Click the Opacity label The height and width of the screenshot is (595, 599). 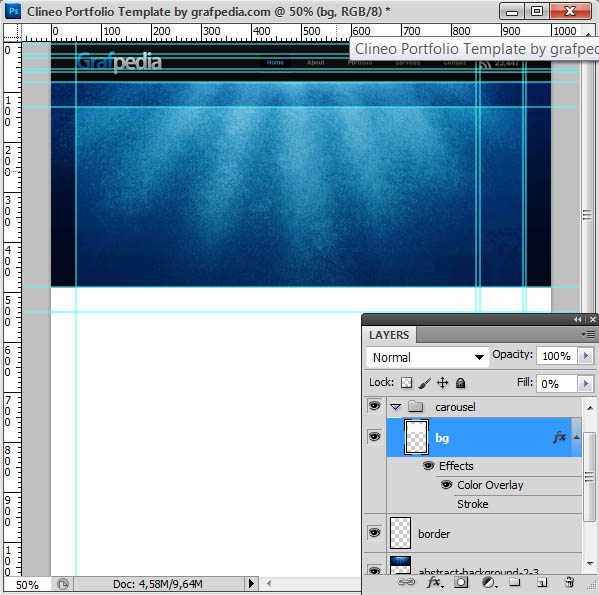click(512, 355)
